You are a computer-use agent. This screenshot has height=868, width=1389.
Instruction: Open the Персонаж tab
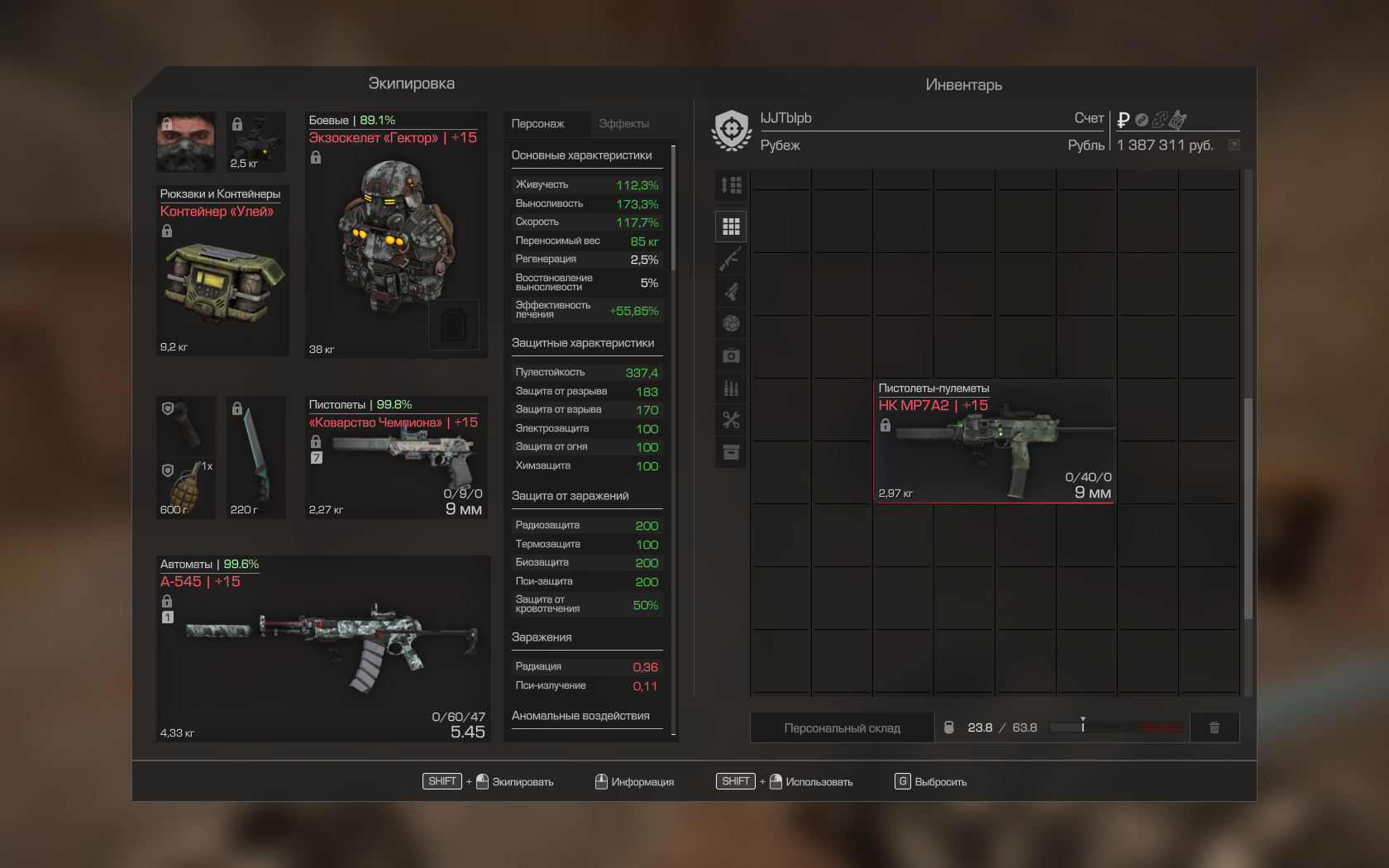pyautogui.click(x=538, y=124)
